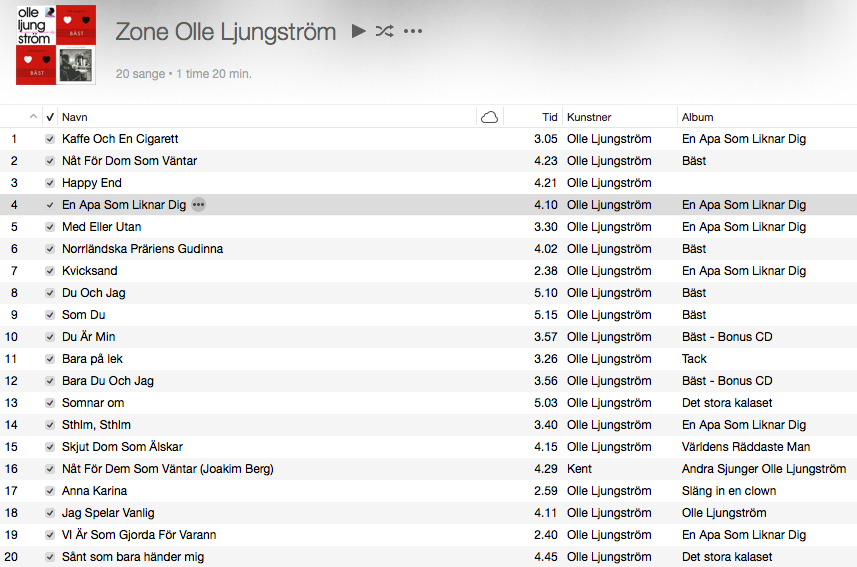Select the song Anna Karina
Viewport: 857px width, 567px height.
(94, 491)
